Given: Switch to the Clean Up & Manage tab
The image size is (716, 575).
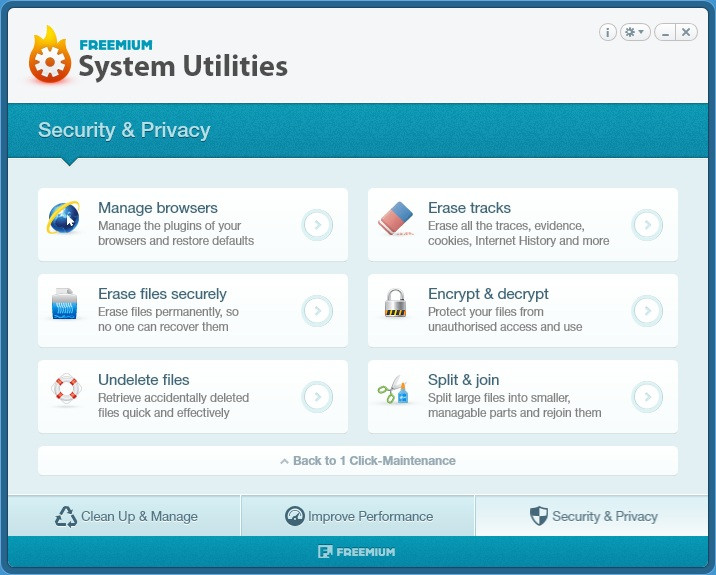Looking at the screenshot, I should pos(124,516).
